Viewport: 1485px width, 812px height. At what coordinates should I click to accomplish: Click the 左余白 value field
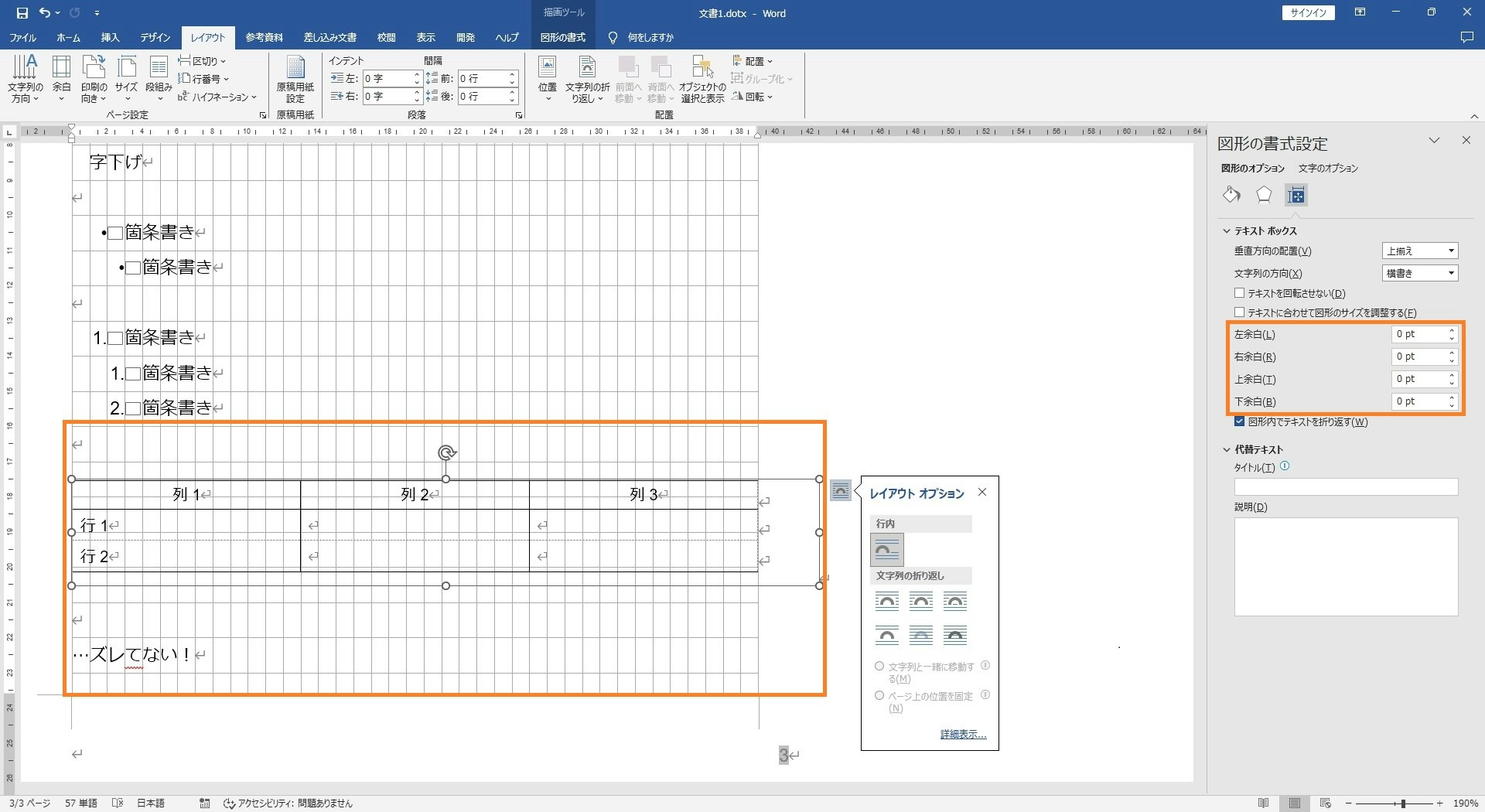pos(1424,334)
